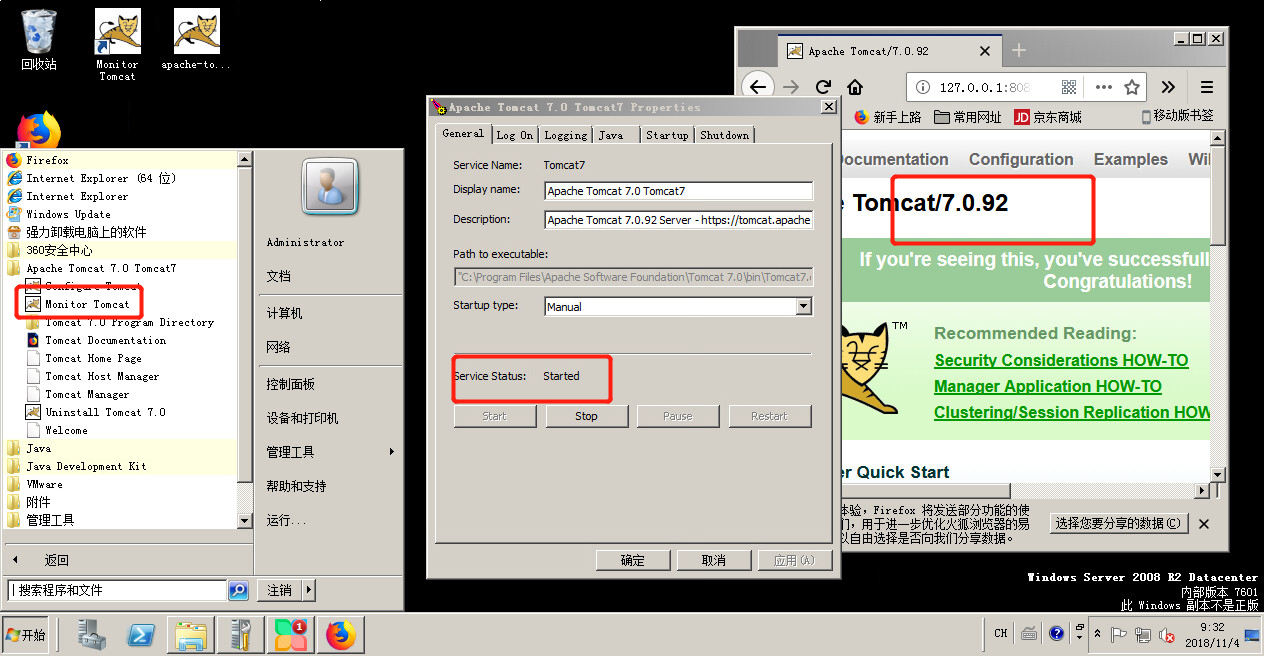Open the 京东商城 bookmark
The width and height of the screenshot is (1264, 656).
click(x=1048, y=117)
